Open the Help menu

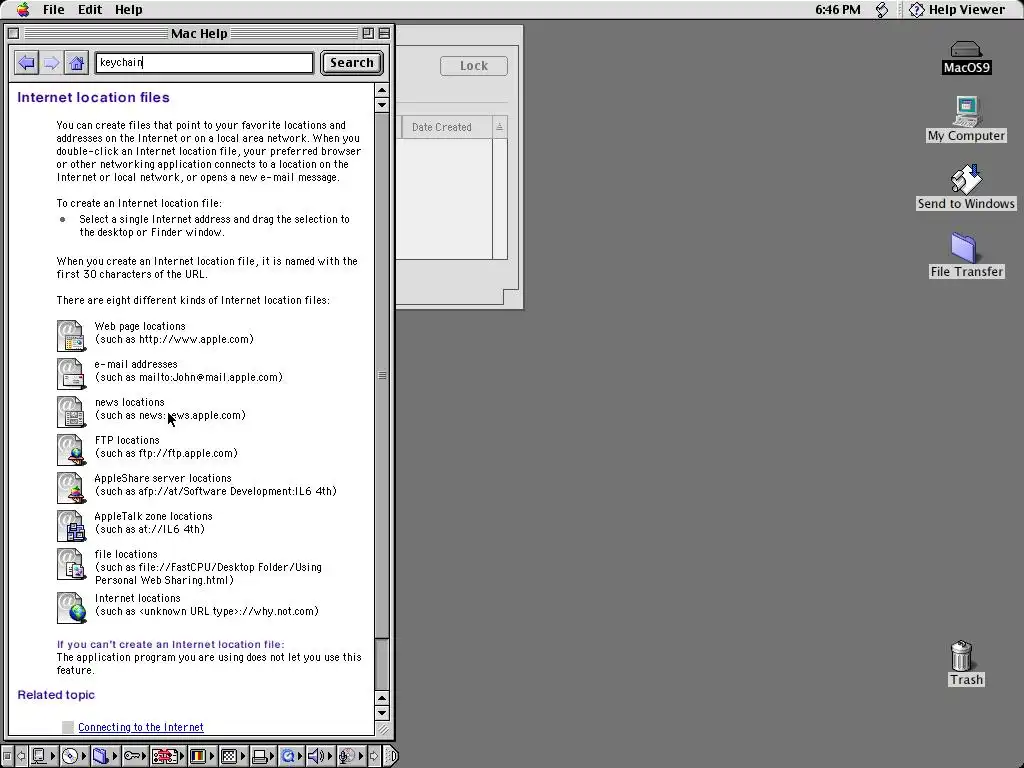click(129, 9)
